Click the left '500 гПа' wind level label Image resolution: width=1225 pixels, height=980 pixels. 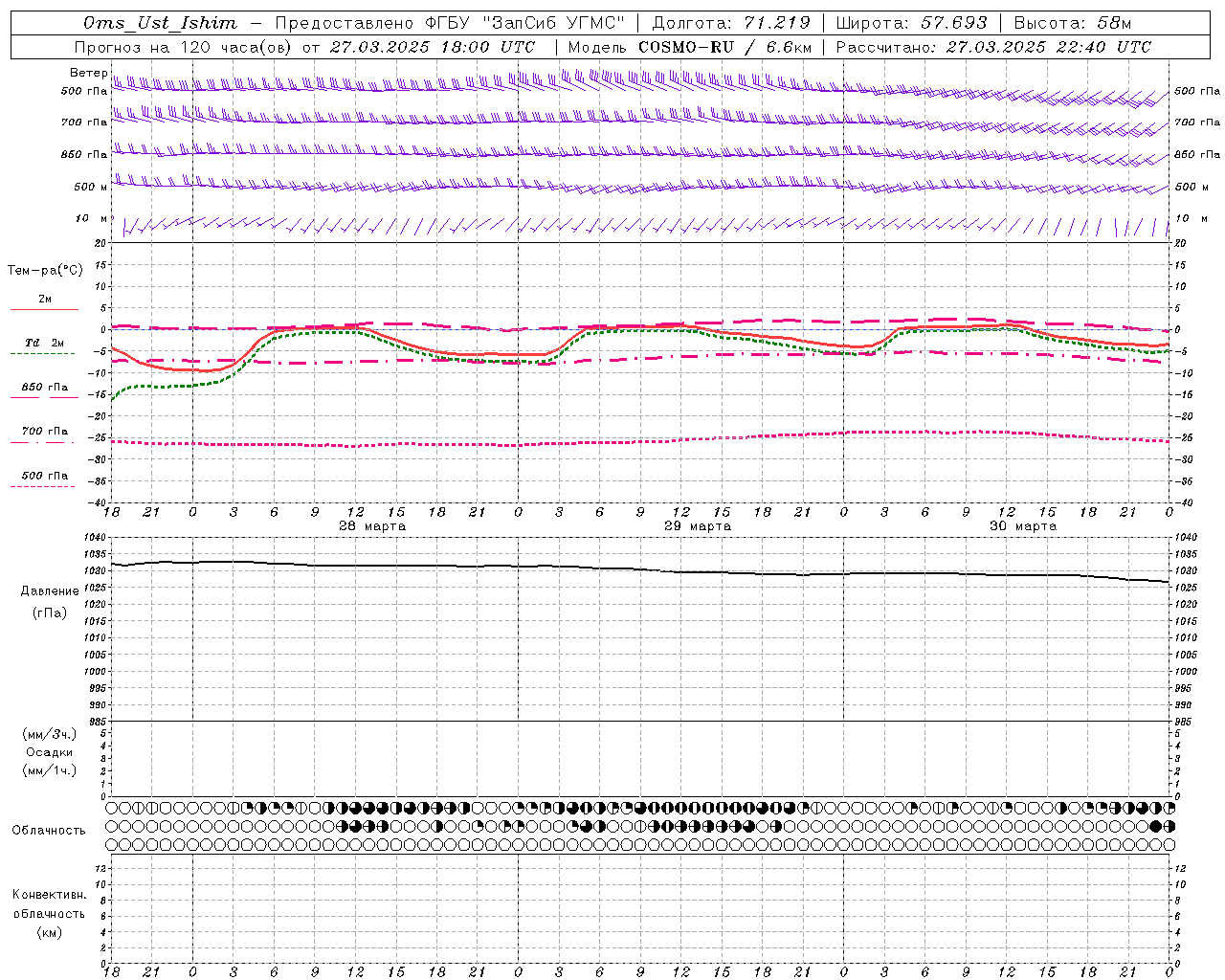pos(84,92)
